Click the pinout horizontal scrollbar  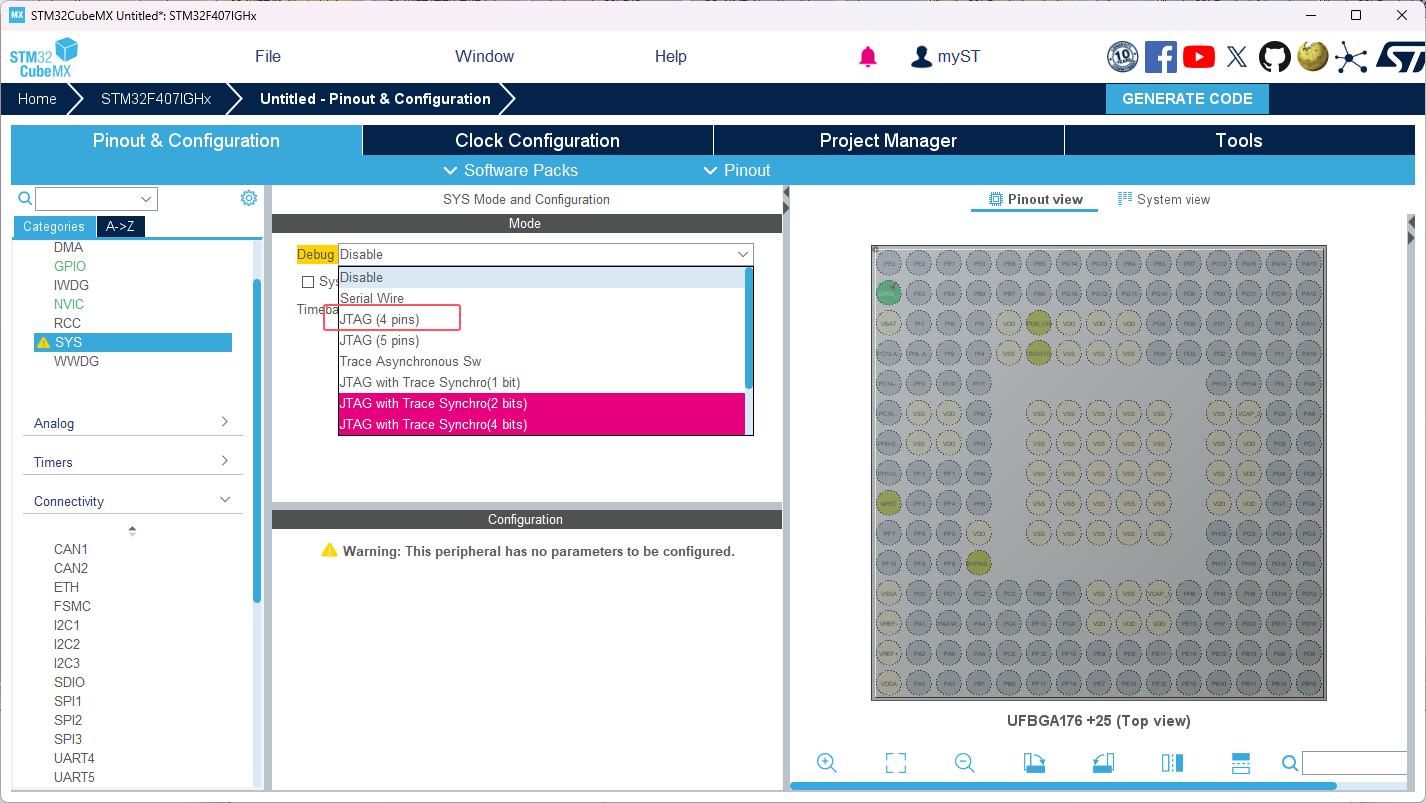(x=1063, y=786)
